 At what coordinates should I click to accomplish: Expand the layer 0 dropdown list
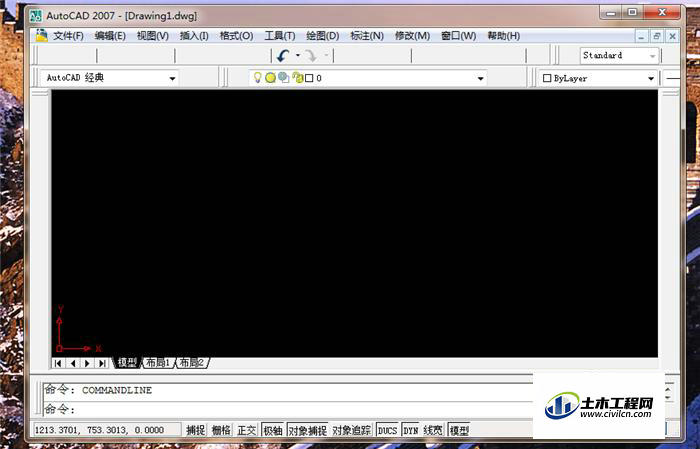[x=480, y=79]
